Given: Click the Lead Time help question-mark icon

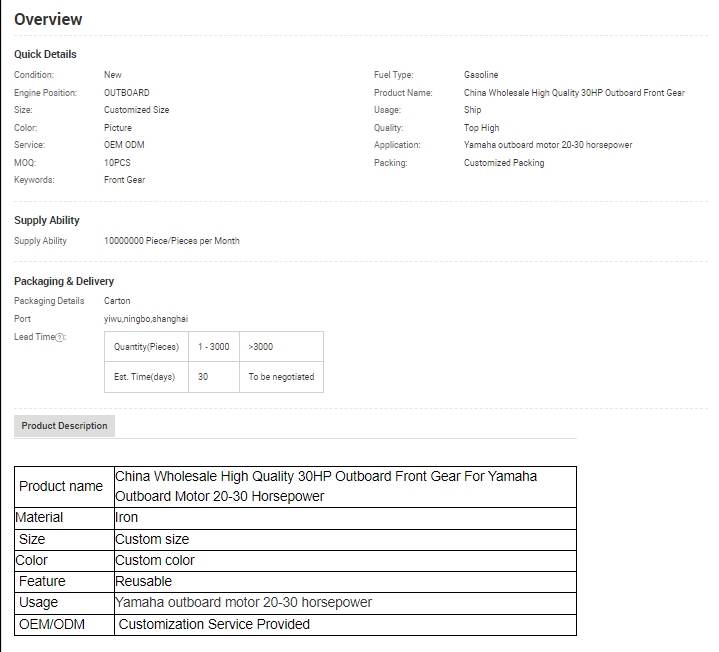Looking at the screenshot, I should (x=59, y=337).
